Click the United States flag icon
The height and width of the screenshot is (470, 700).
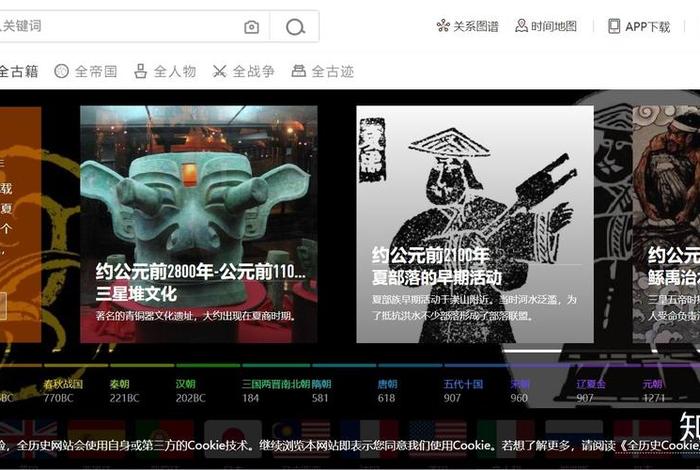pyautogui.click(x=438, y=439)
